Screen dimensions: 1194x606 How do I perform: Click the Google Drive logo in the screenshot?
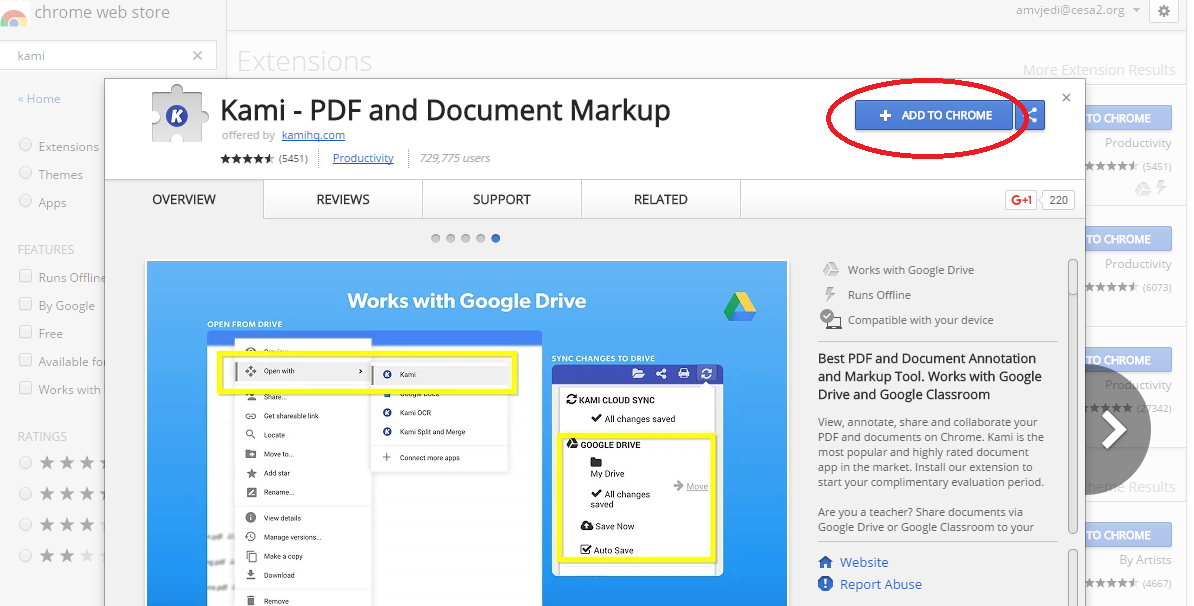(739, 306)
